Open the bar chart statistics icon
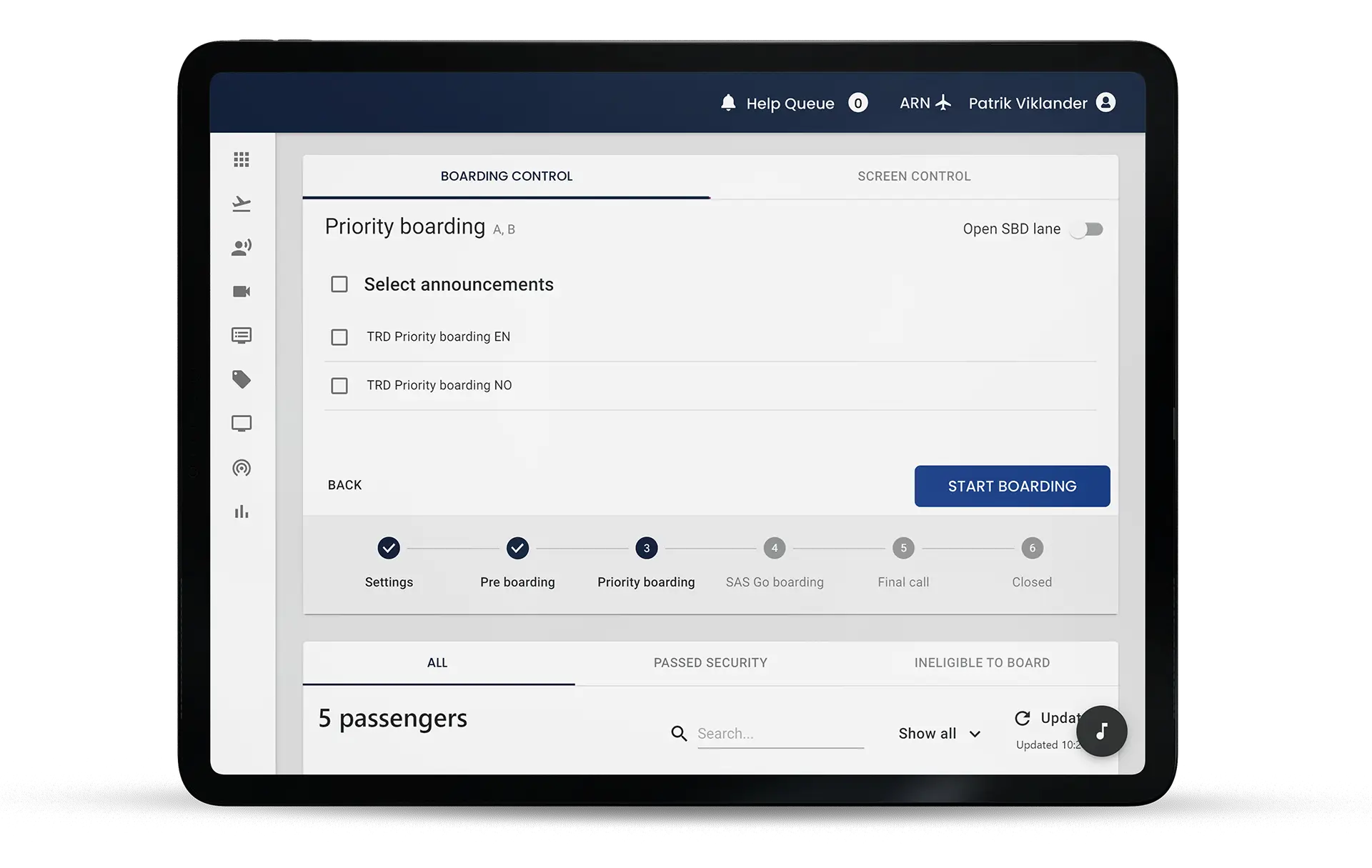The height and width of the screenshot is (868, 1372). pyautogui.click(x=242, y=512)
